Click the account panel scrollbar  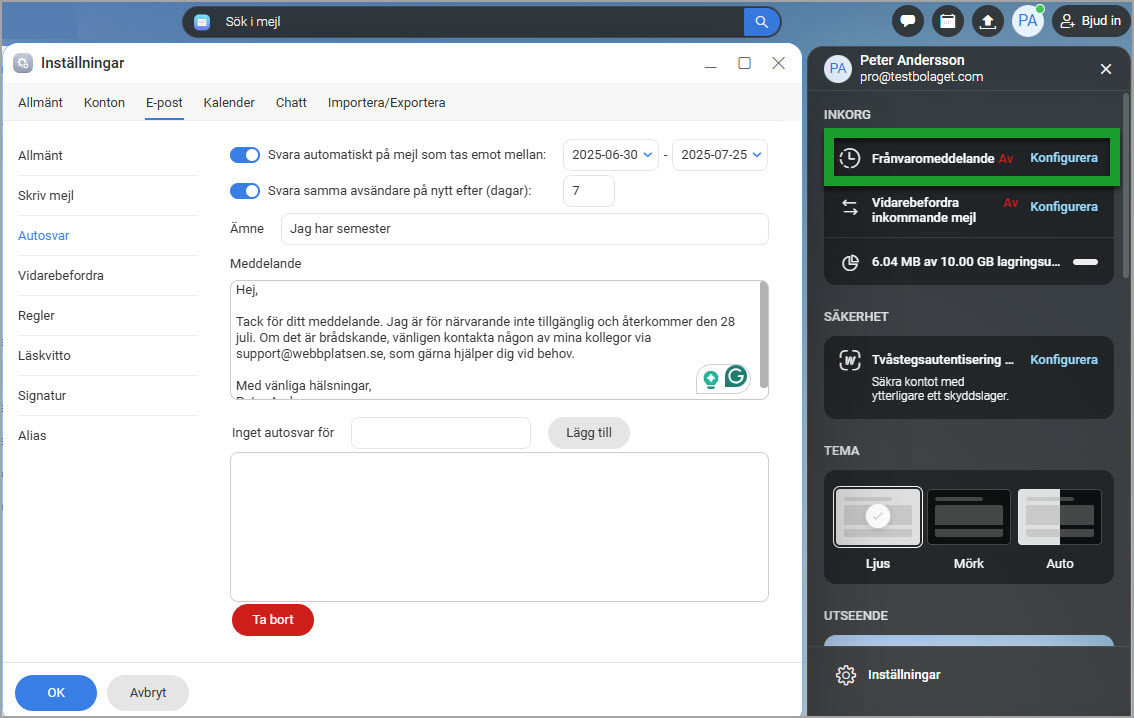tap(1127, 185)
